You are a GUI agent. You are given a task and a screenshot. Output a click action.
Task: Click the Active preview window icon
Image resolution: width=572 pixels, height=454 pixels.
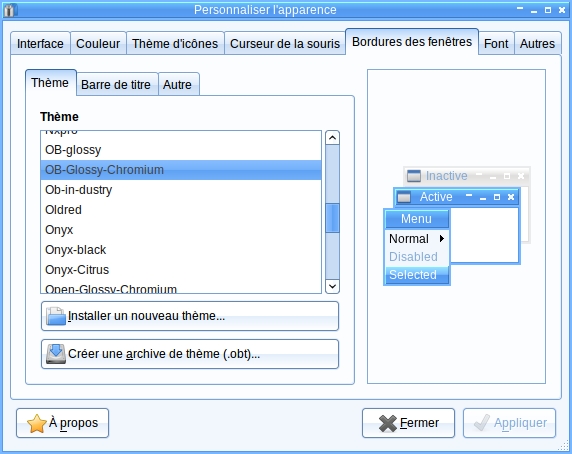click(x=404, y=197)
